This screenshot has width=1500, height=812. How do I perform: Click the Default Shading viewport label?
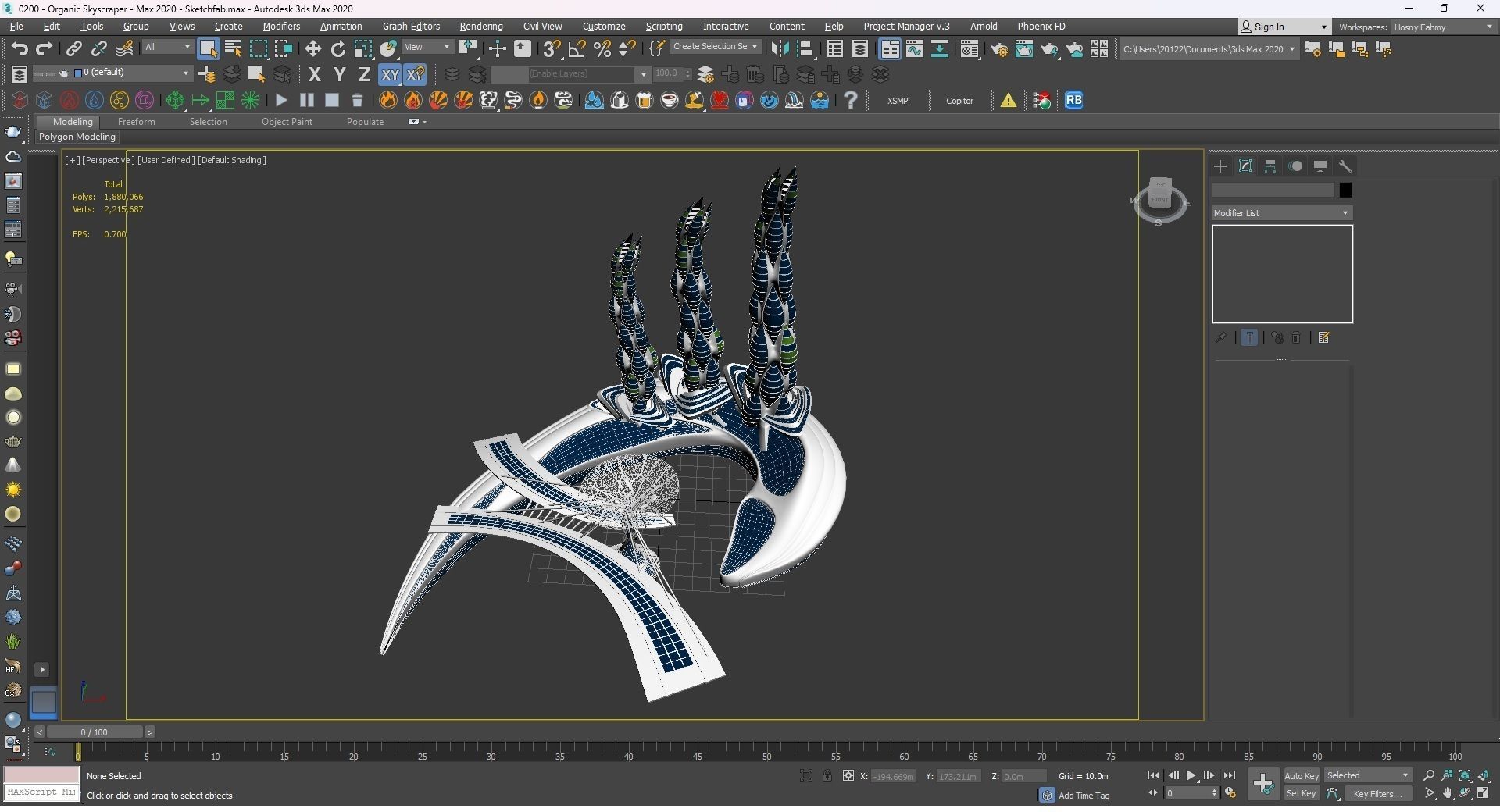pos(232,160)
